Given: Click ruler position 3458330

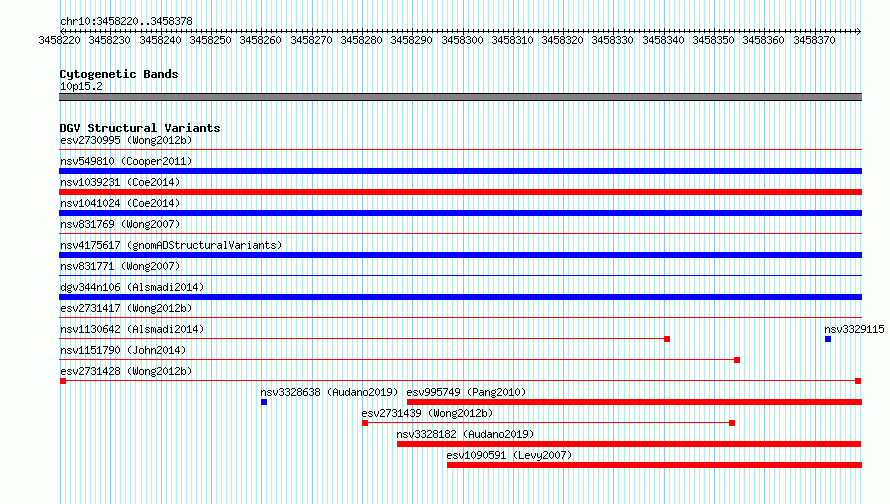Looking at the screenshot, I should point(612,40).
